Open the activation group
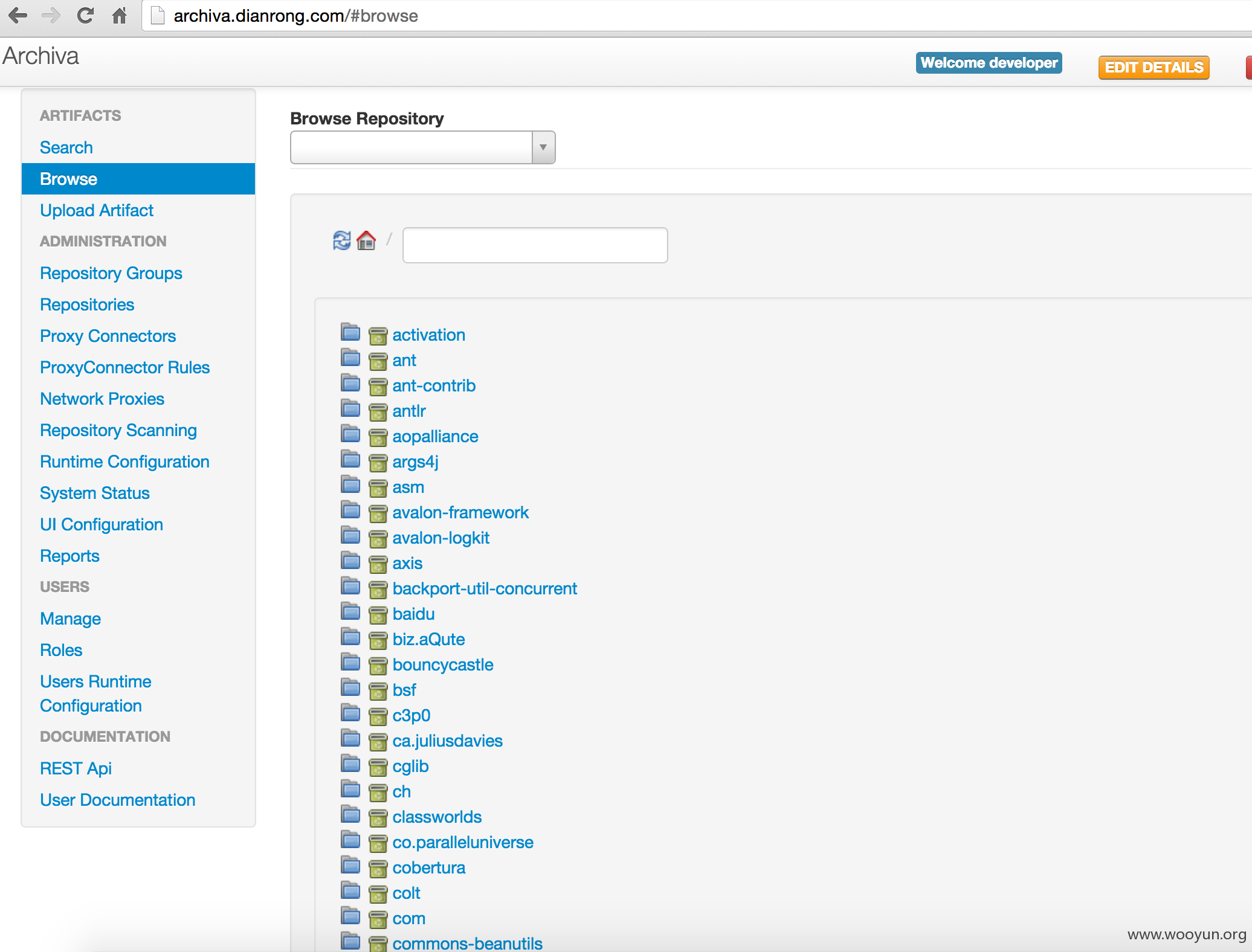The height and width of the screenshot is (952, 1252). click(429, 335)
